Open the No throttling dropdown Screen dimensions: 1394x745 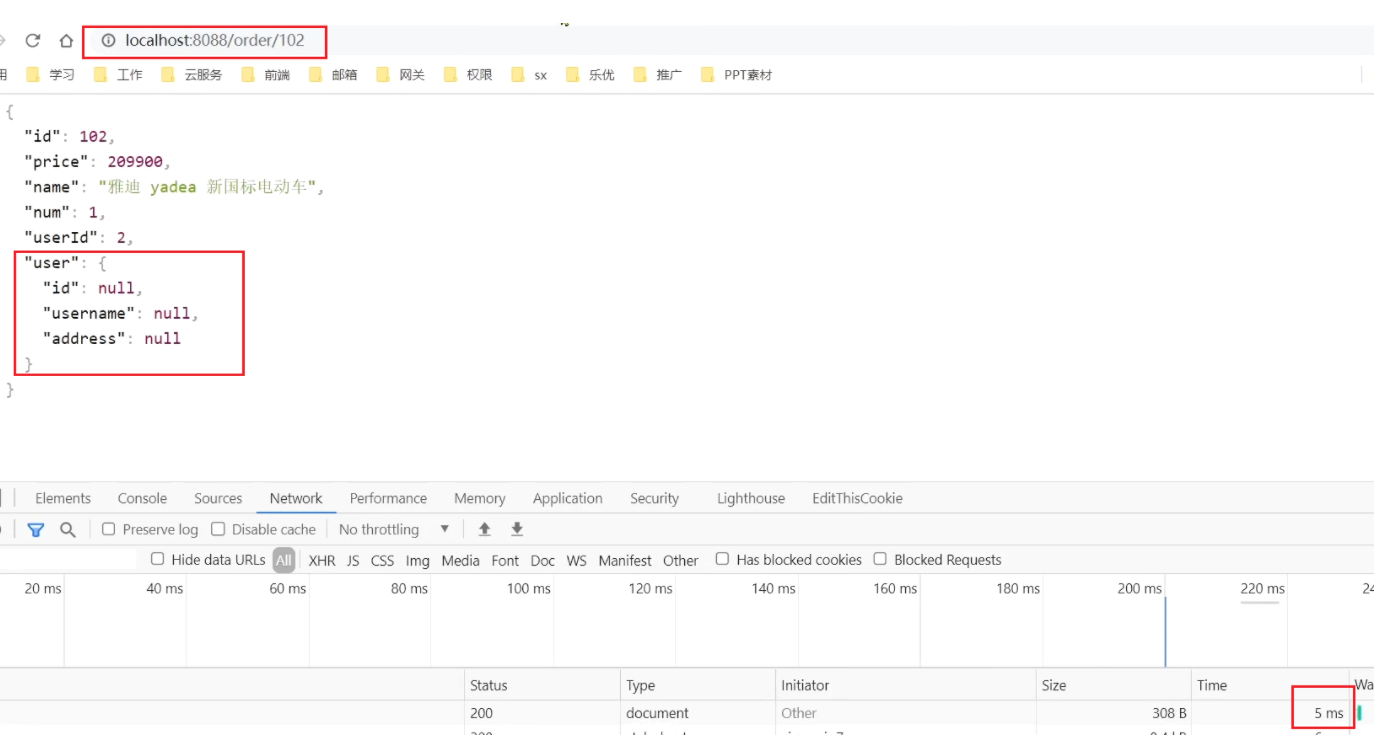coord(394,529)
